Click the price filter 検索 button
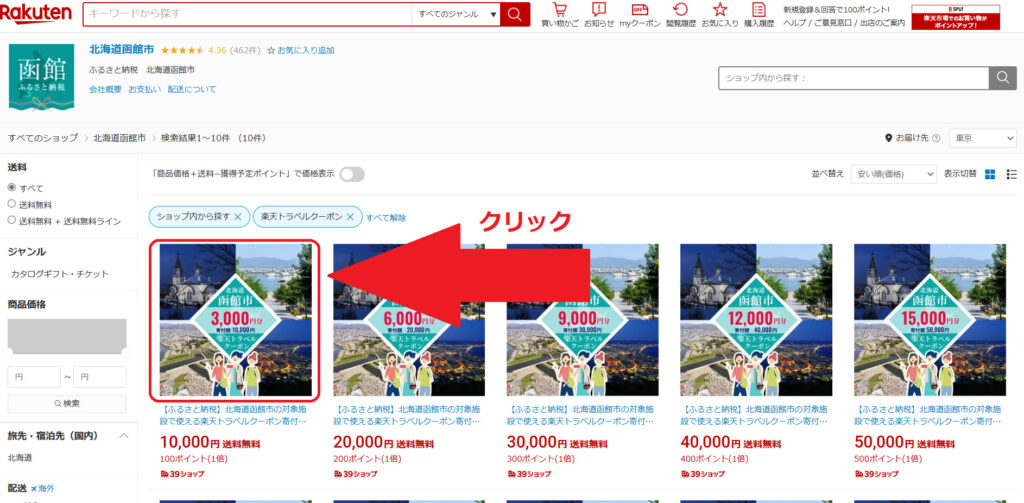The height and width of the screenshot is (503, 1024). 67,404
